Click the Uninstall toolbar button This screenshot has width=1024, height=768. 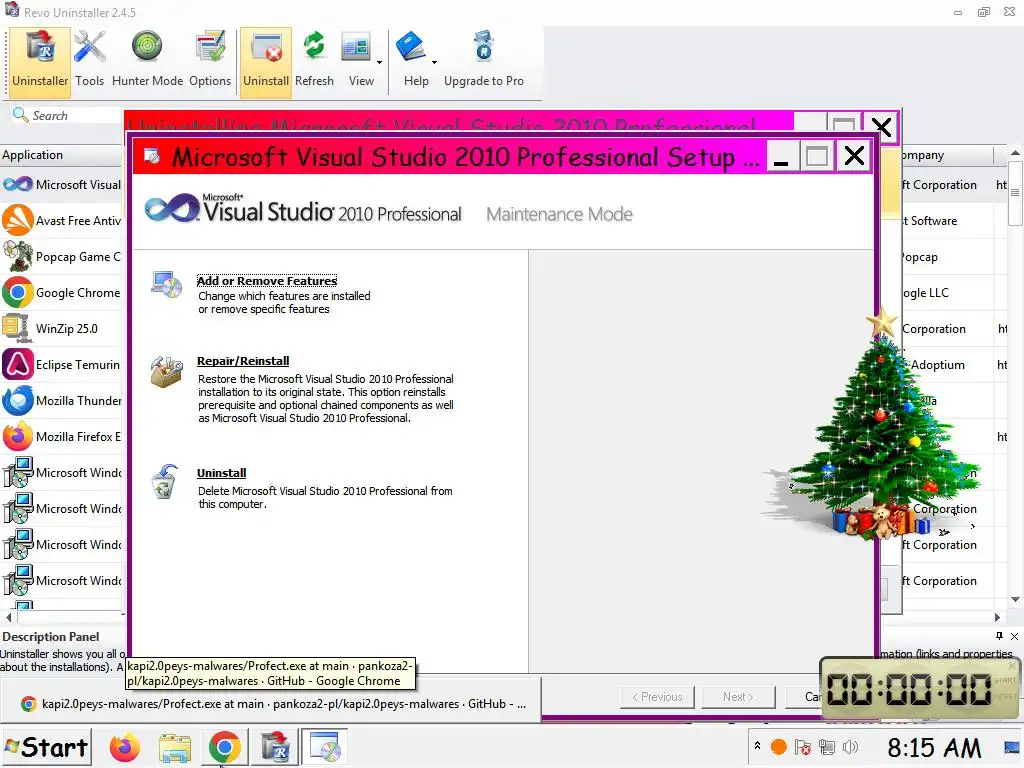click(x=266, y=60)
